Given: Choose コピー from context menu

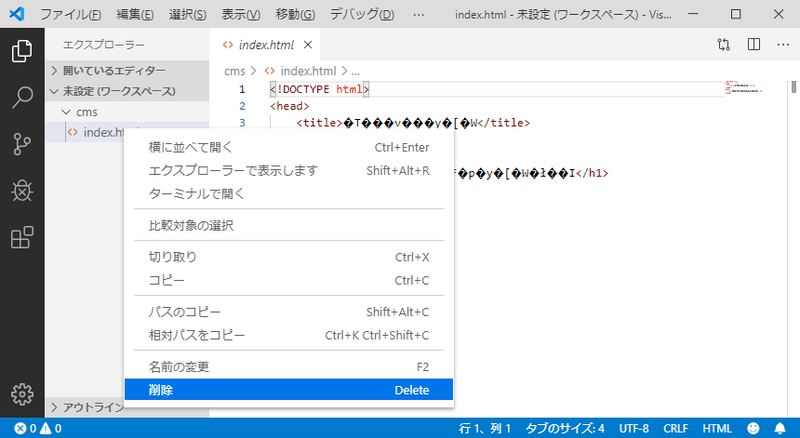Looking at the screenshot, I should 289,280.
